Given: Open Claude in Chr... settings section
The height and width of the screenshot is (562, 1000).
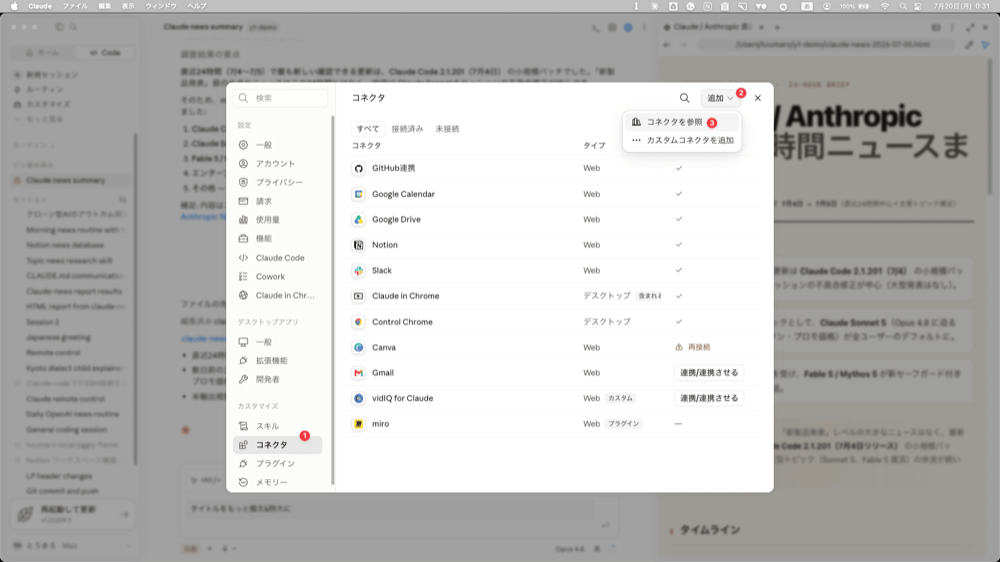Looking at the screenshot, I should click(277, 295).
